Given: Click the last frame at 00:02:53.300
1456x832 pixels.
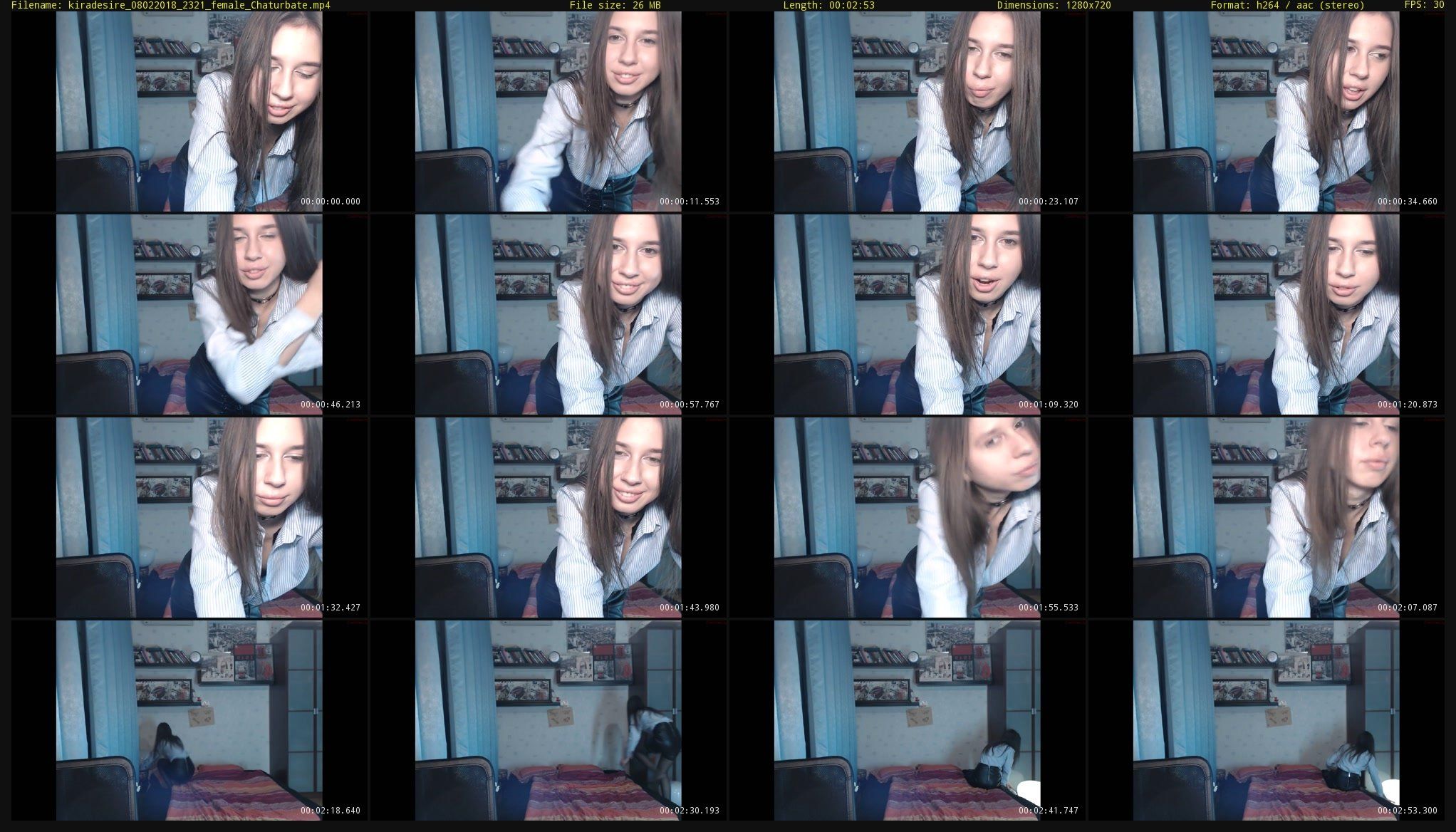Looking at the screenshot, I should point(1267,720).
